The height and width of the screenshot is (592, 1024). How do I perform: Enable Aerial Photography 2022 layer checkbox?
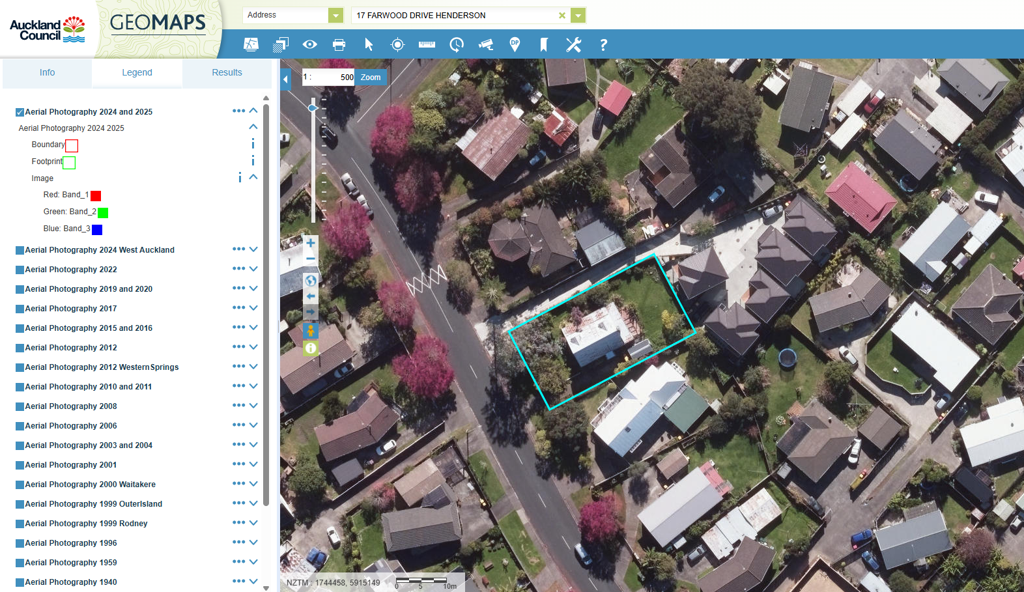20,270
